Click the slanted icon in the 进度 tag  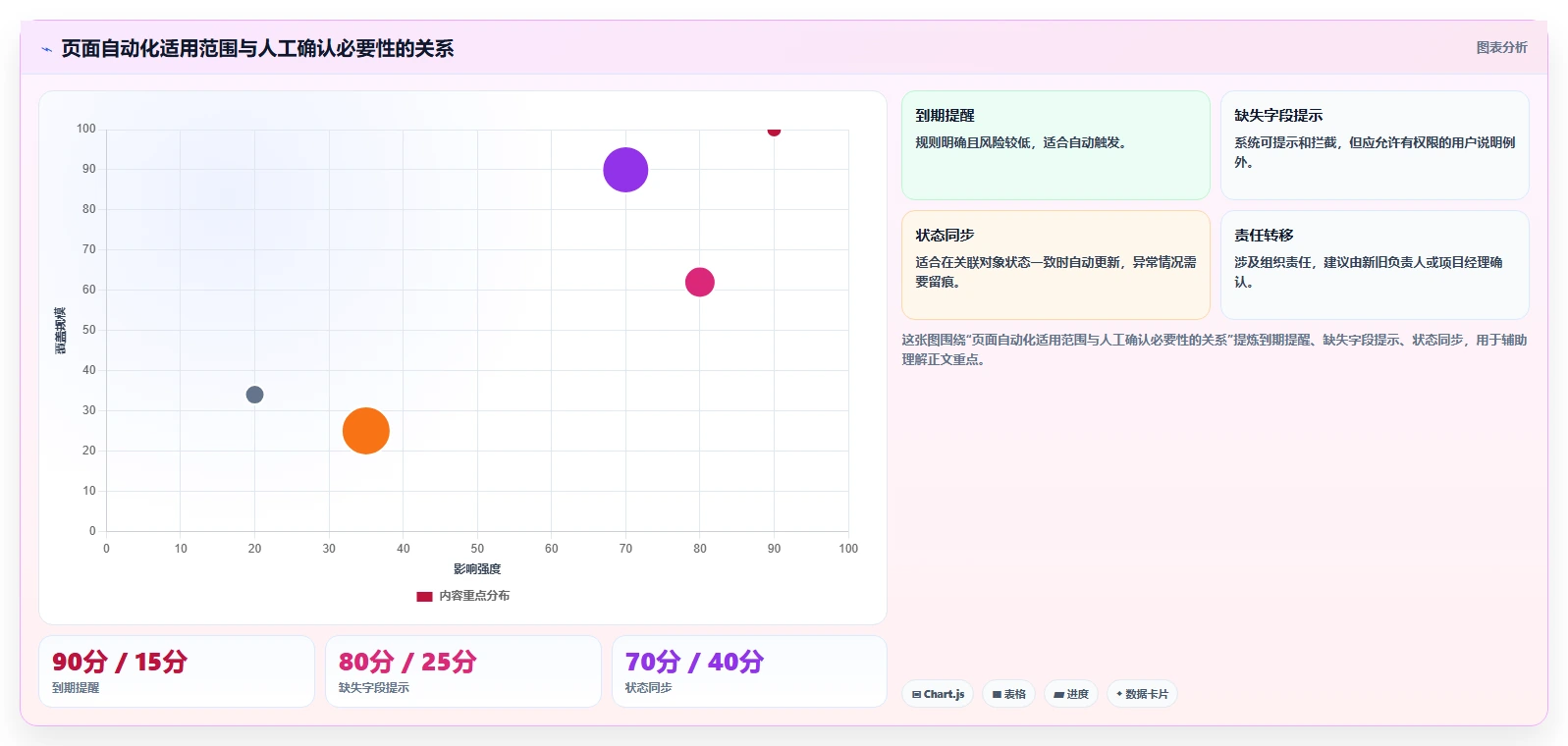pos(1058,694)
